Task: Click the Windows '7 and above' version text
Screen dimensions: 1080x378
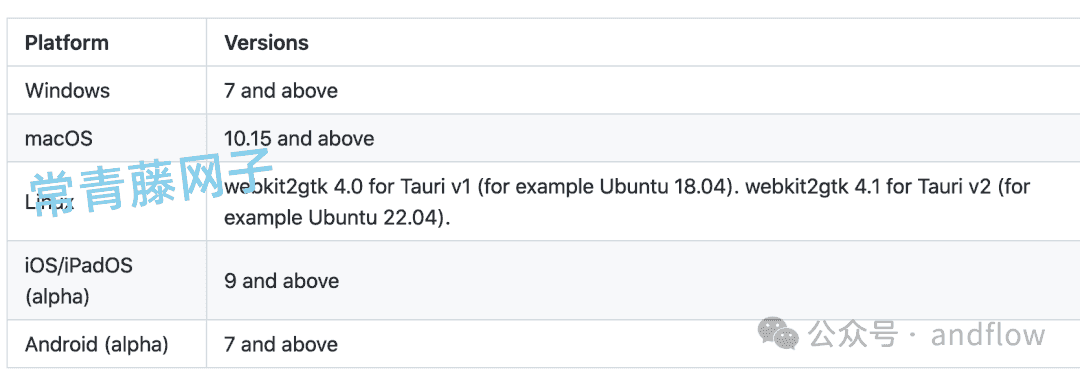Action: point(281,90)
